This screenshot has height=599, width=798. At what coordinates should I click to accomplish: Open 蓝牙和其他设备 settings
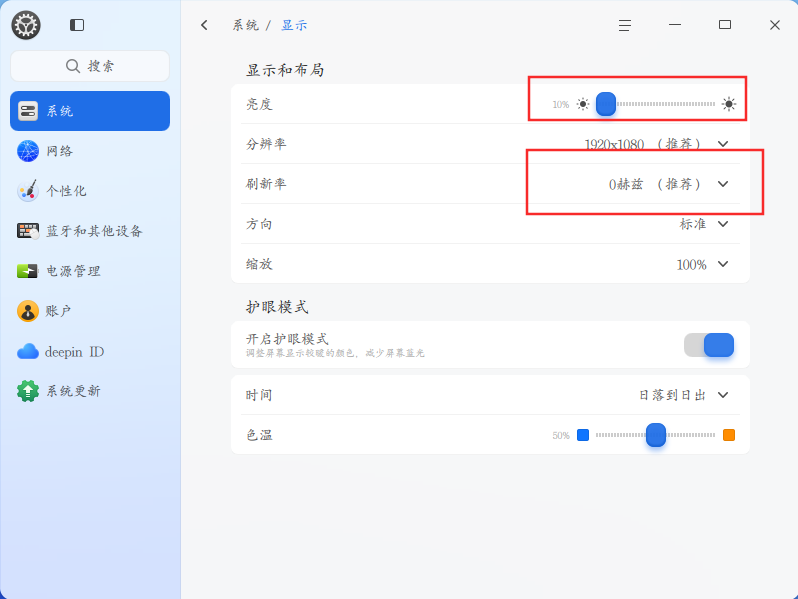click(x=90, y=231)
